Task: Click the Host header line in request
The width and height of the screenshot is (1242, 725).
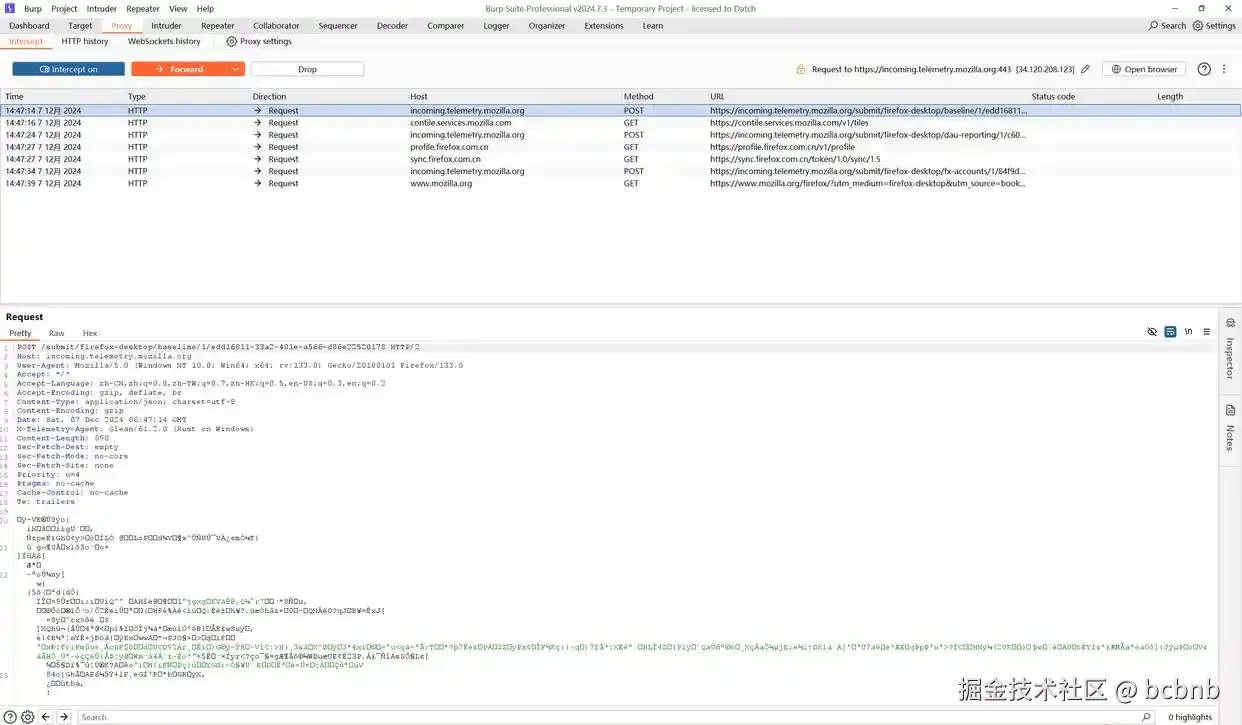Action: click(104, 356)
